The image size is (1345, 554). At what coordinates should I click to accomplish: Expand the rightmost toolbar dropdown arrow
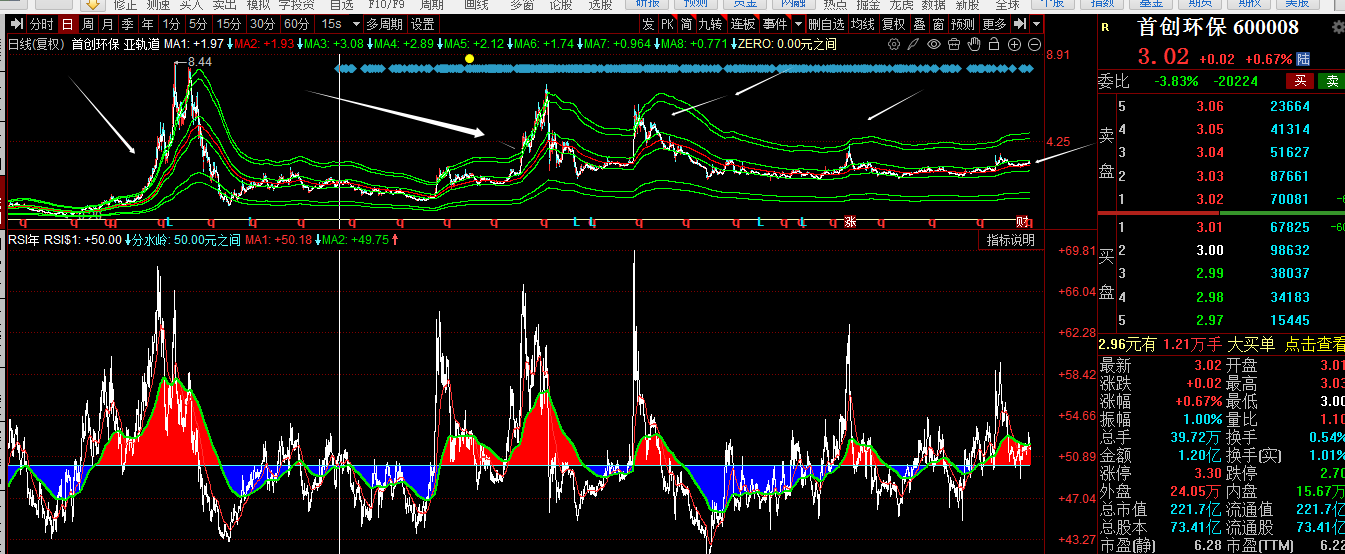1036,23
